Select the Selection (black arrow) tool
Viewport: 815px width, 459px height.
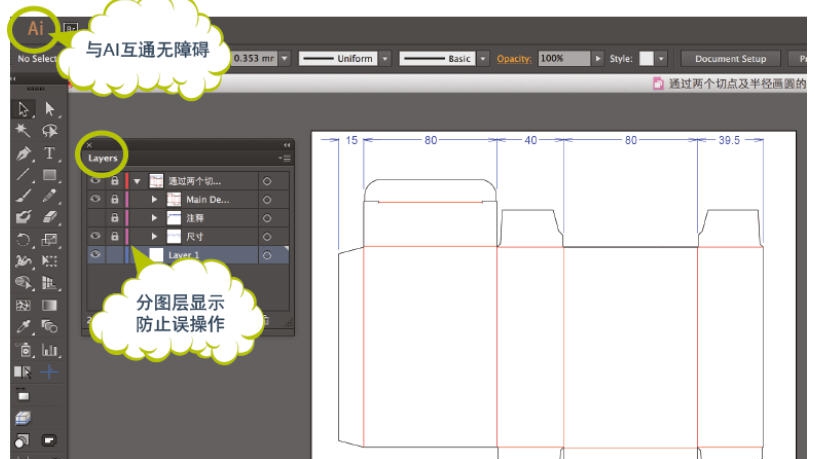pyautogui.click(x=26, y=109)
